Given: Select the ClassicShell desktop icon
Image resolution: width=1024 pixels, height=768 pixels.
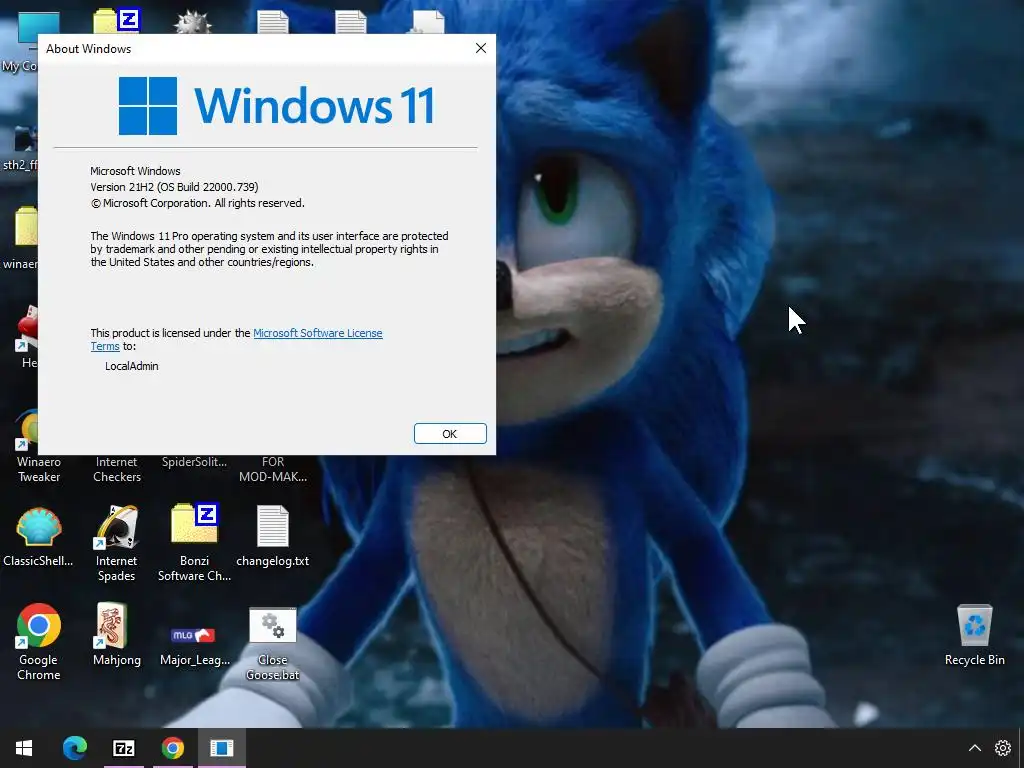Looking at the screenshot, I should pyautogui.click(x=38, y=537).
